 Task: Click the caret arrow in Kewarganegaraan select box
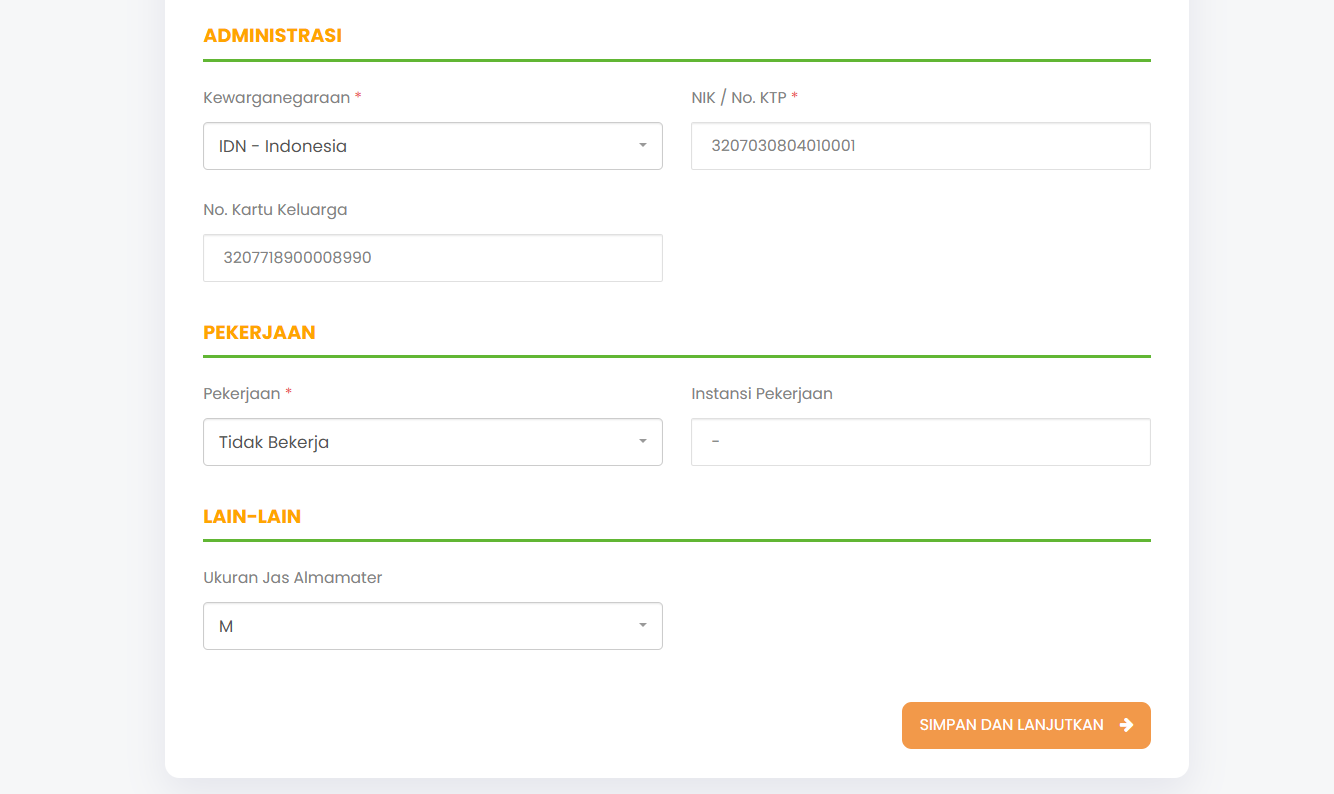[642, 146]
